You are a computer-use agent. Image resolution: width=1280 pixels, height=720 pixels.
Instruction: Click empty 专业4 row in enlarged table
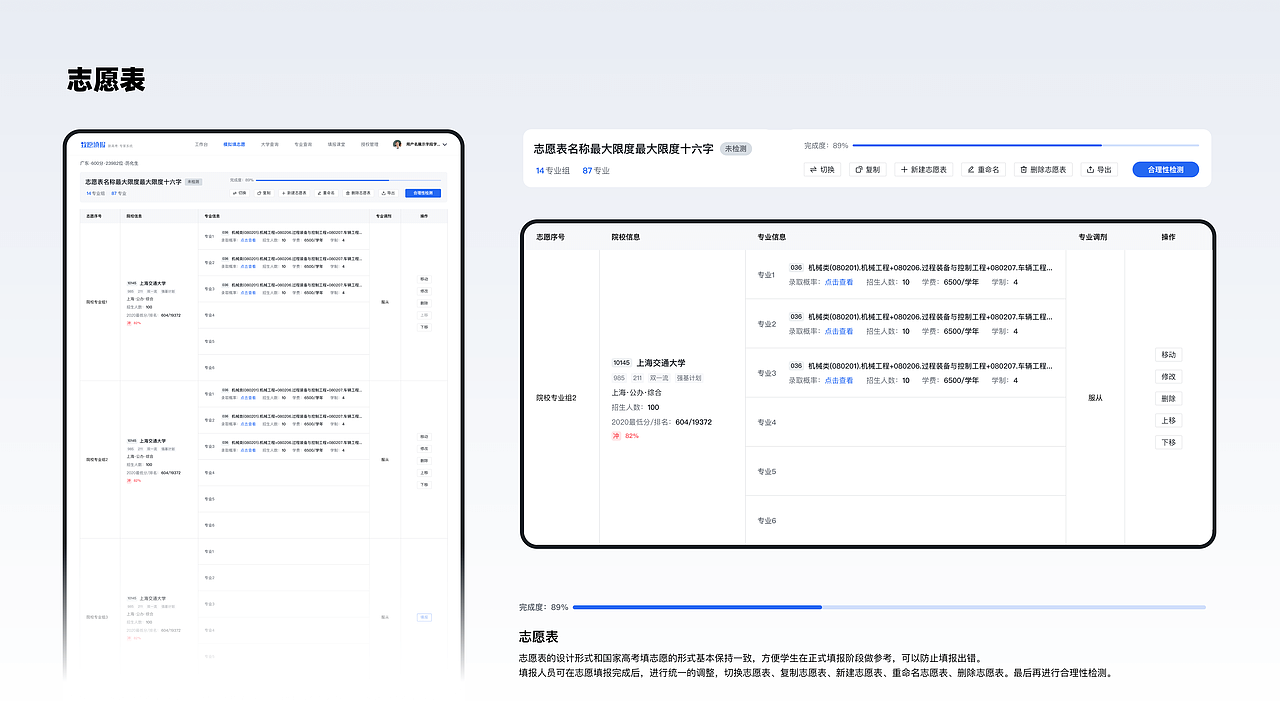click(906, 422)
